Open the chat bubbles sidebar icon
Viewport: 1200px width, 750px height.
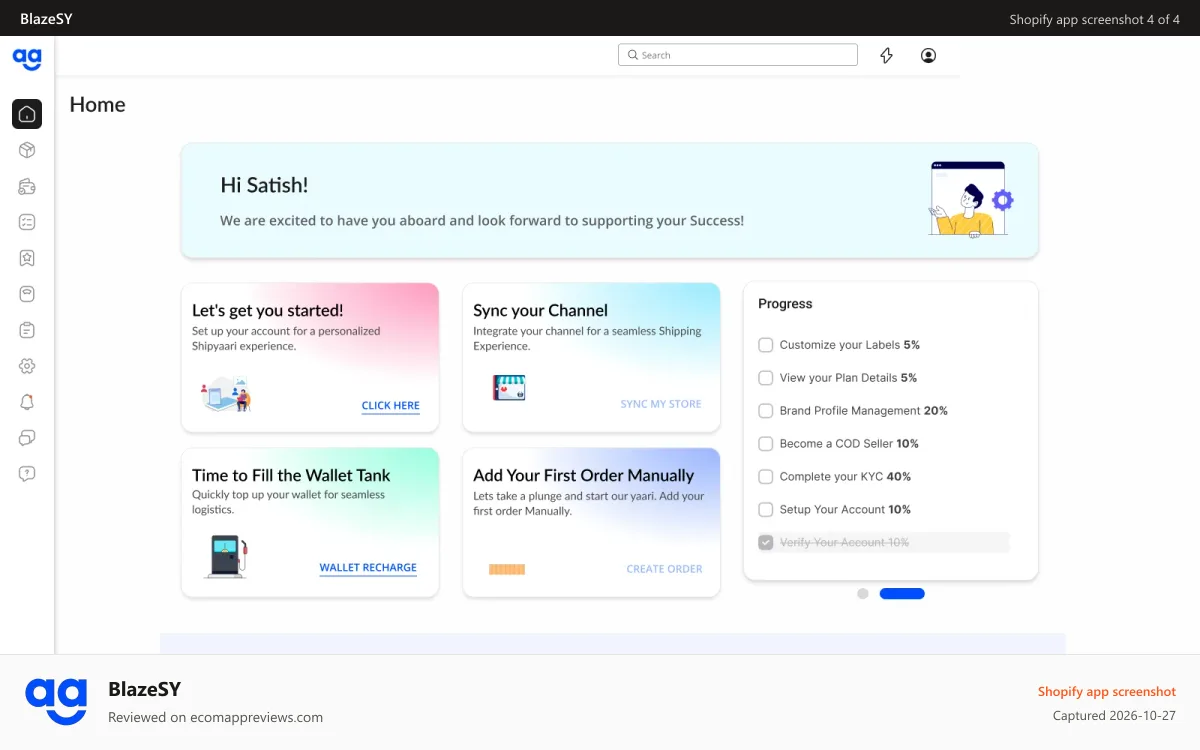pyautogui.click(x=27, y=438)
